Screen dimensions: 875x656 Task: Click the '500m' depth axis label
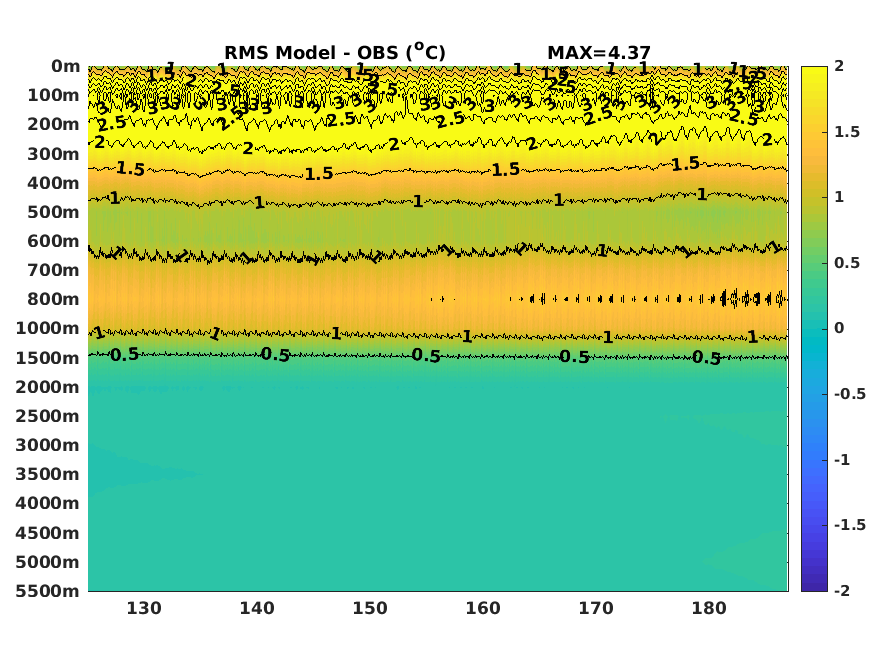54,212
